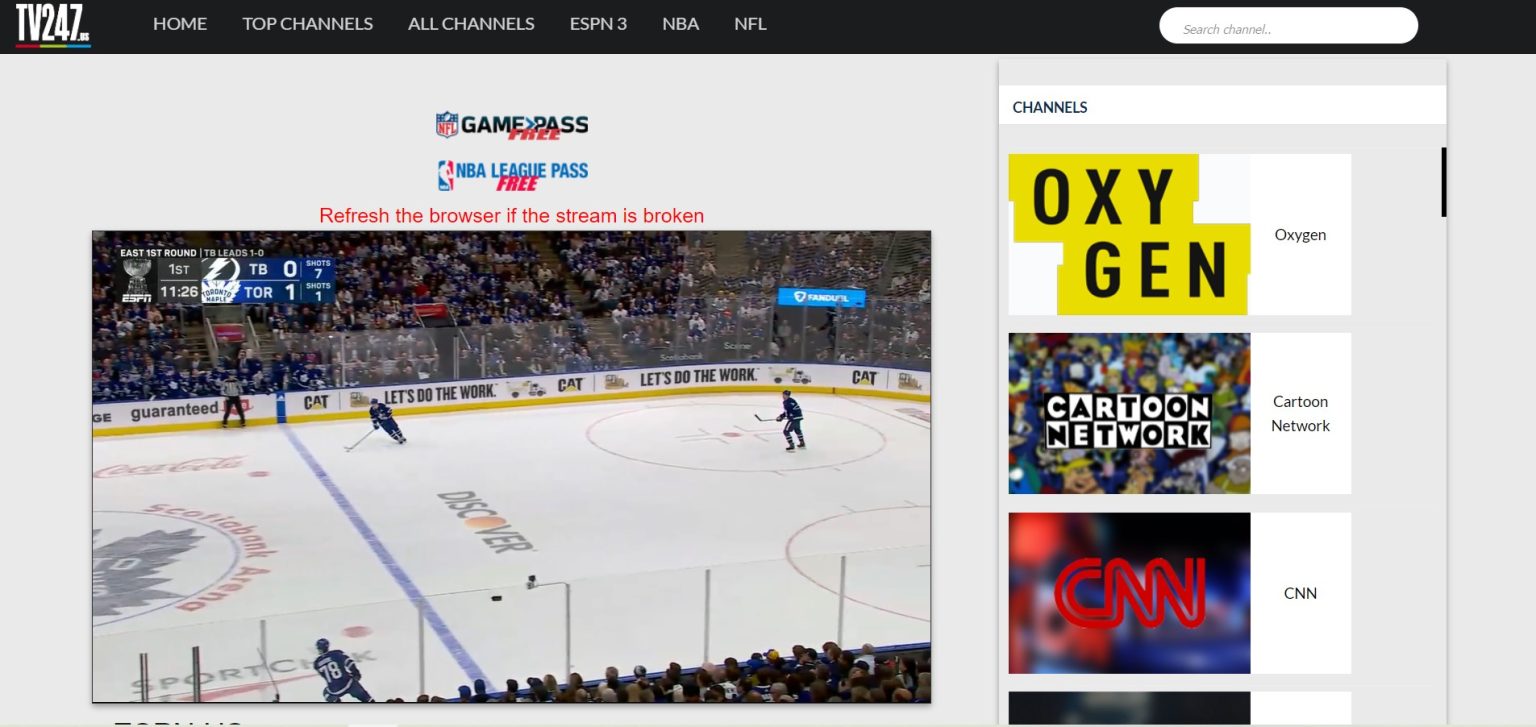Image resolution: width=1536 pixels, height=727 pixels.
Task: Open the NBA League Pass Free banner
Action: (x=512, y=172)
